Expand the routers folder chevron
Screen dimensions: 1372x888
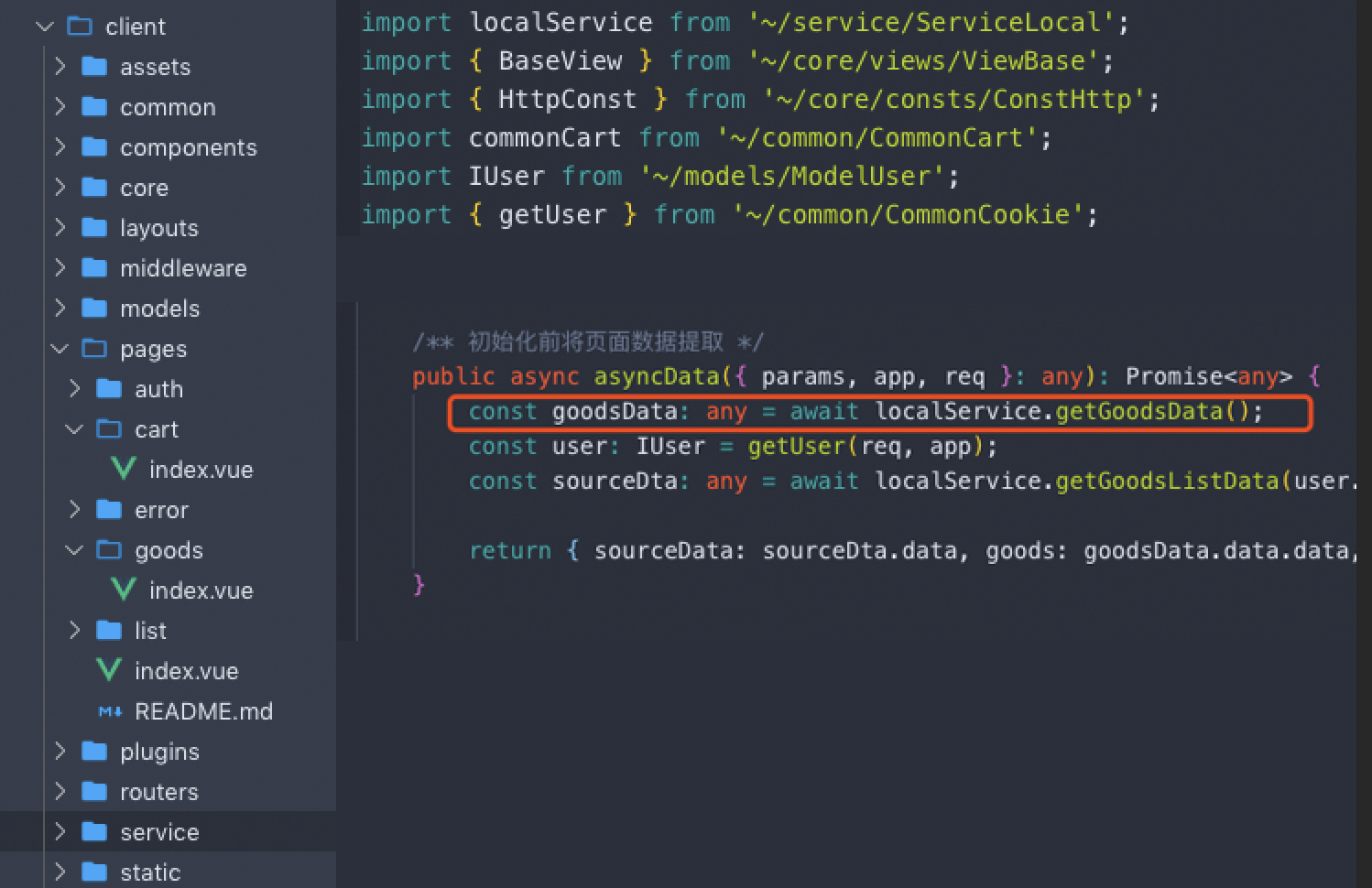click(60, 792)
